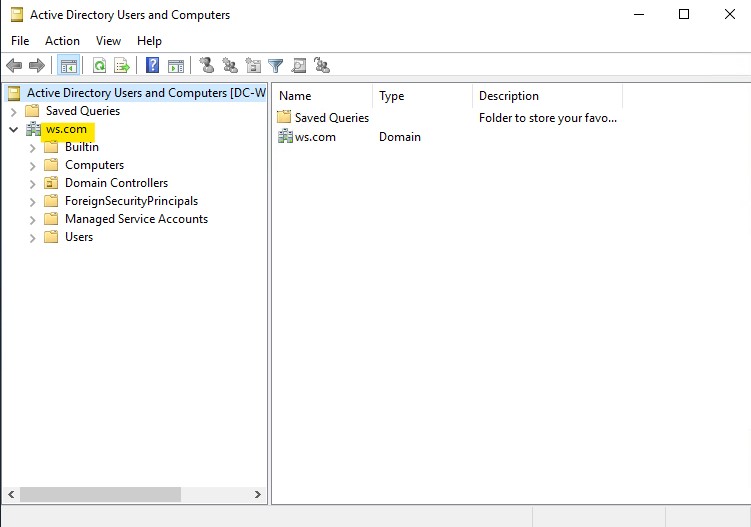Expand the ForeignSecurityPrincipals container

point(33,202)
